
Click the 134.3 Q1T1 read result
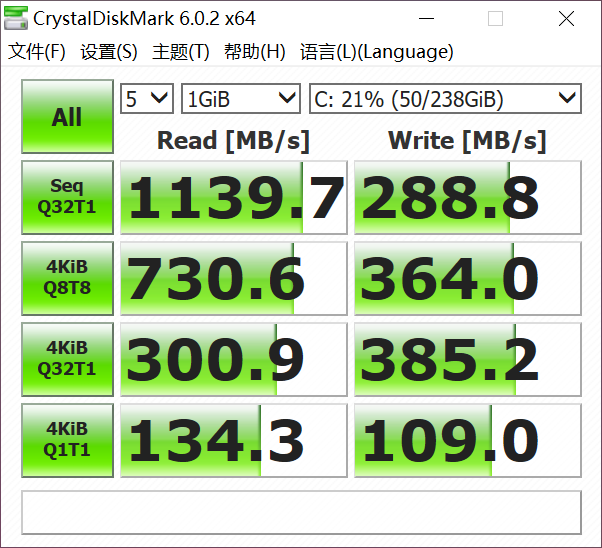point(233,440)
